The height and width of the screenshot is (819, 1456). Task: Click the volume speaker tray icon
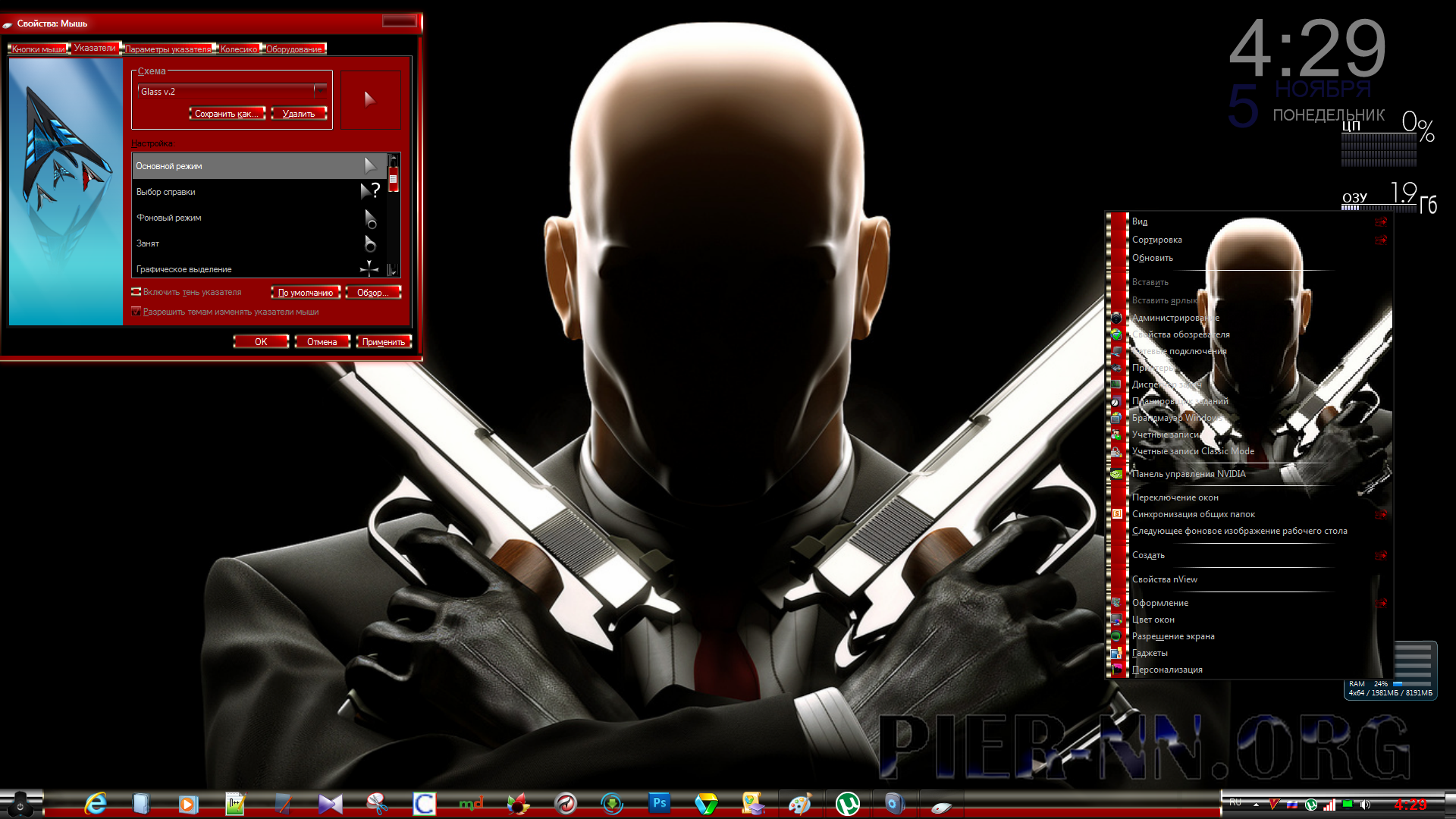(x=1366, y=805)
